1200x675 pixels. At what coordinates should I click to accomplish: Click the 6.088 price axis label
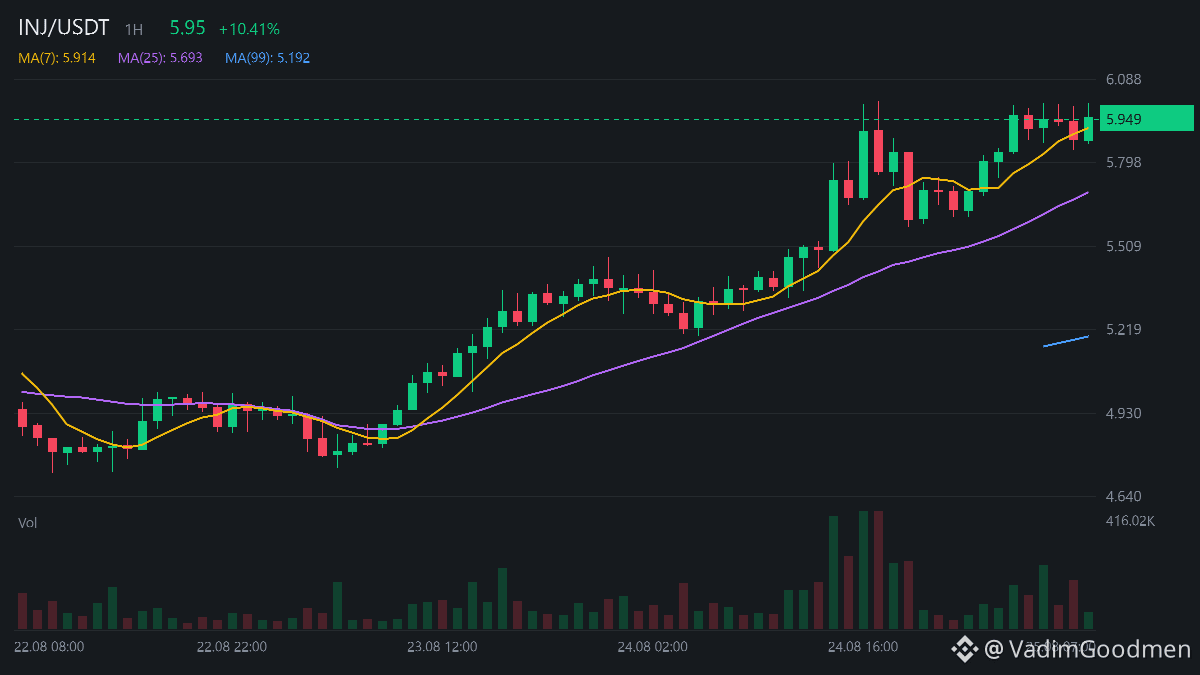pyautogui.click(x=1124, y=79)
